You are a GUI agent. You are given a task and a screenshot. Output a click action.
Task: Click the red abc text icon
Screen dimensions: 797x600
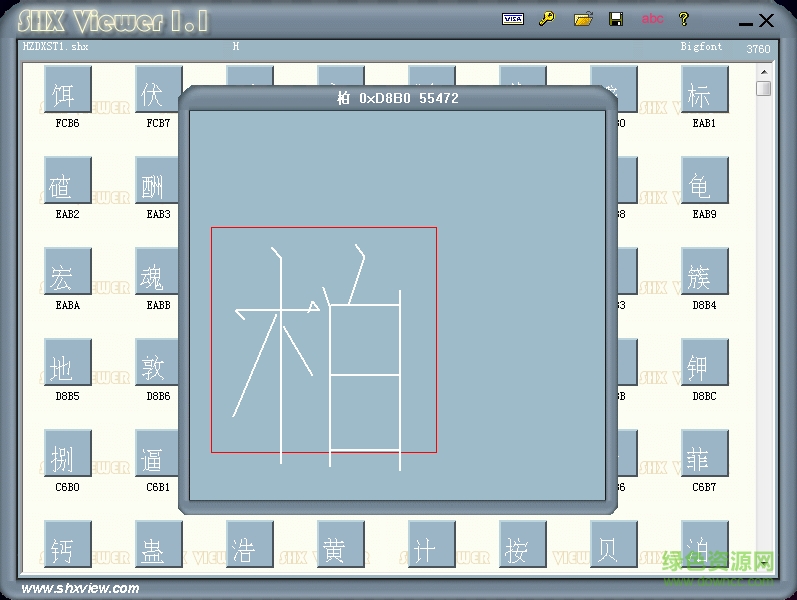point(652,19)
